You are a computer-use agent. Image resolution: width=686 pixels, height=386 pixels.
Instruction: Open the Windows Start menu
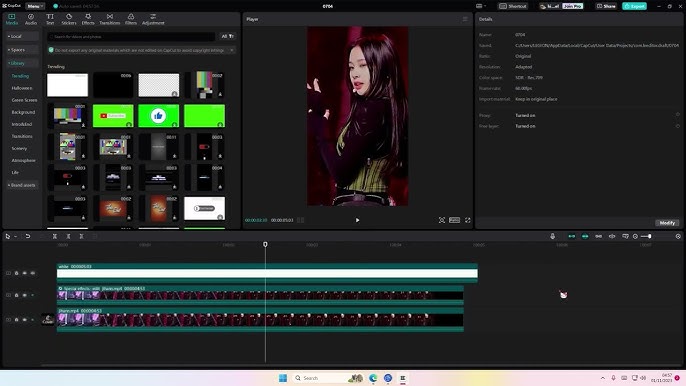pyautogui.click(x=283, y=378)
